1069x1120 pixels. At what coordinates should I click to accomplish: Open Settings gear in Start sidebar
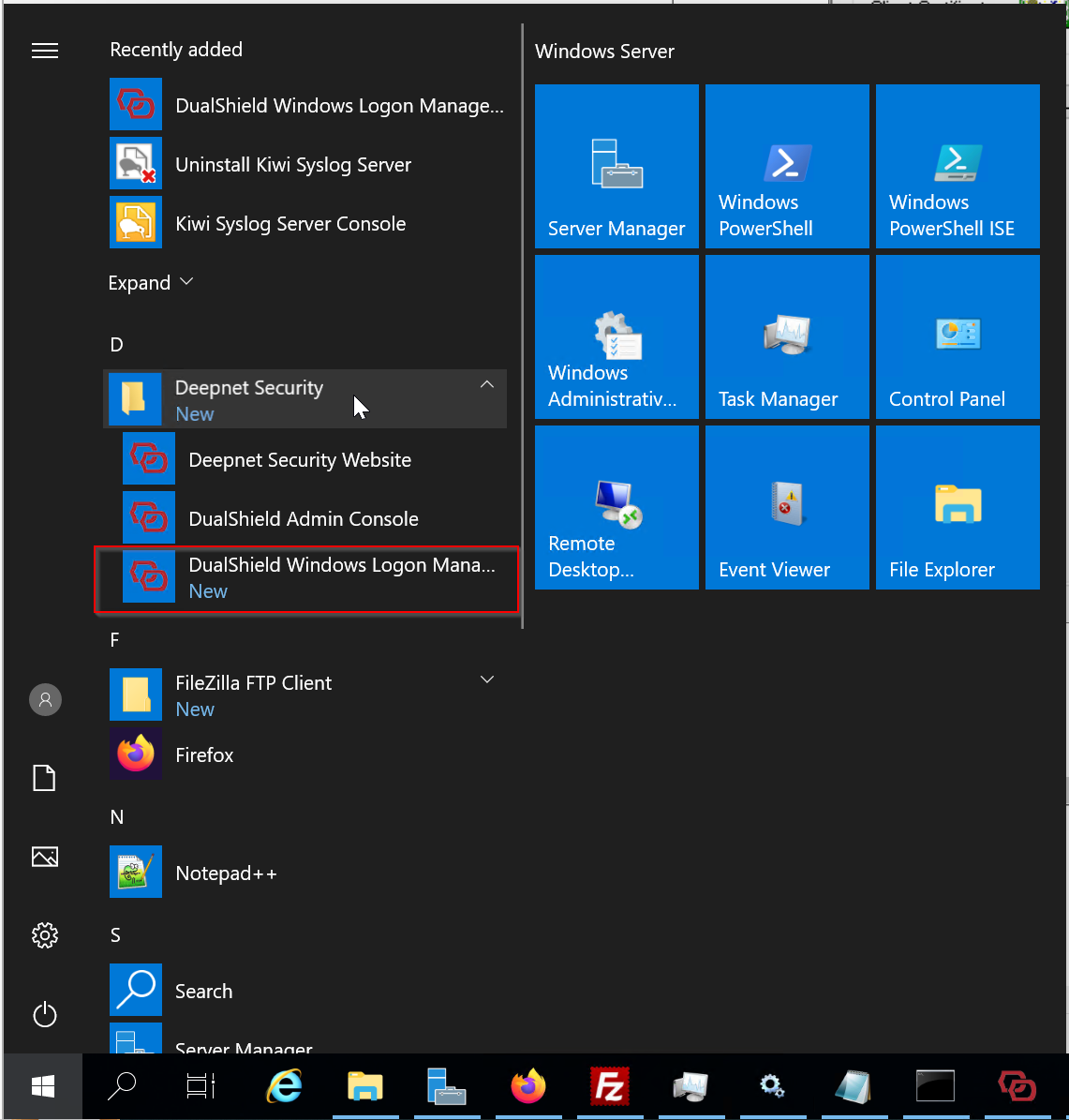point(45,934)
